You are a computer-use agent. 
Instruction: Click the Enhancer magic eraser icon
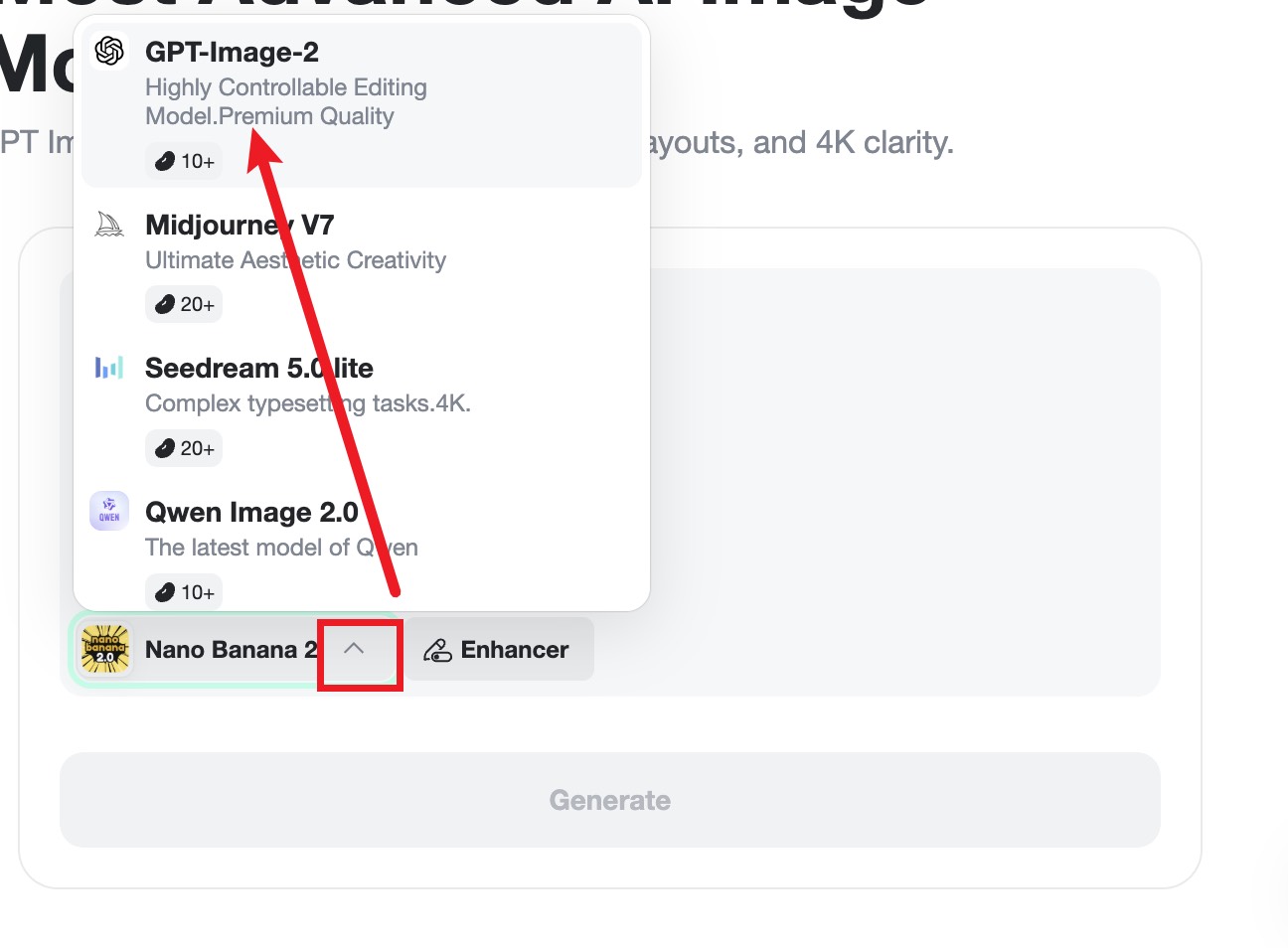[437, 650]
